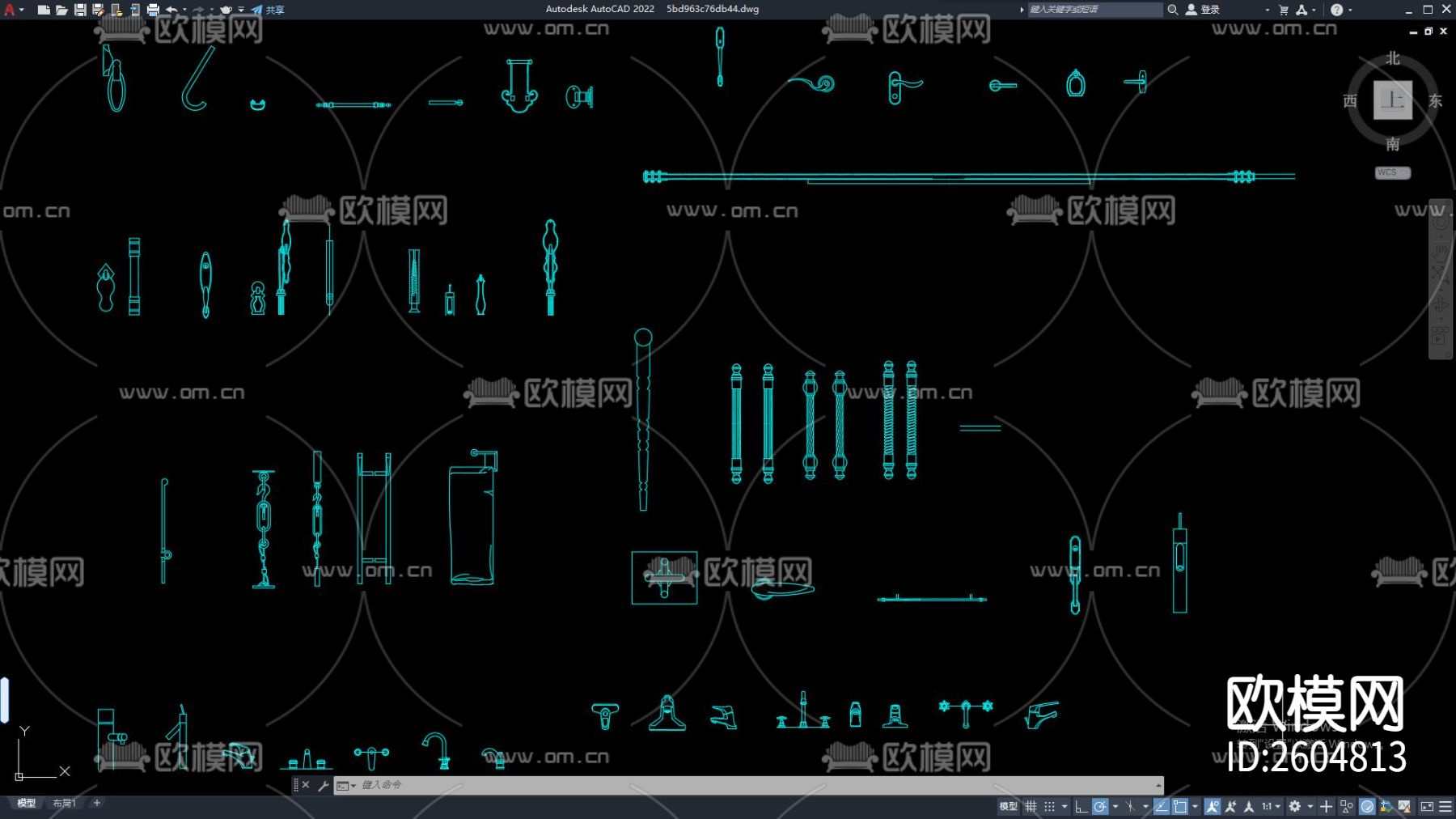This screenshot has width=1456, height=819.
Task: Toggle Clean Screen icon
Action: pyautogui.click(x=1427, y=806)
